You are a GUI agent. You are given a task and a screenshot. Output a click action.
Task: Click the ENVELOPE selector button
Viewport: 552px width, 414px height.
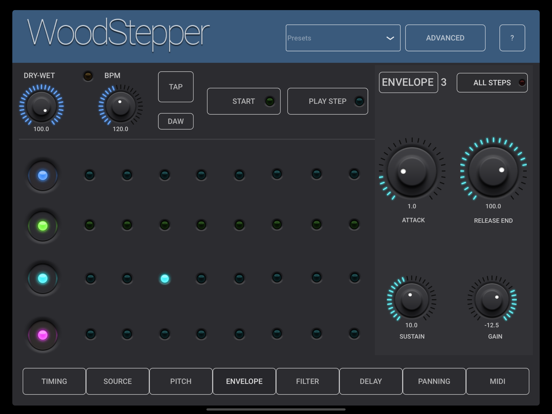click(x=408, y=82)
